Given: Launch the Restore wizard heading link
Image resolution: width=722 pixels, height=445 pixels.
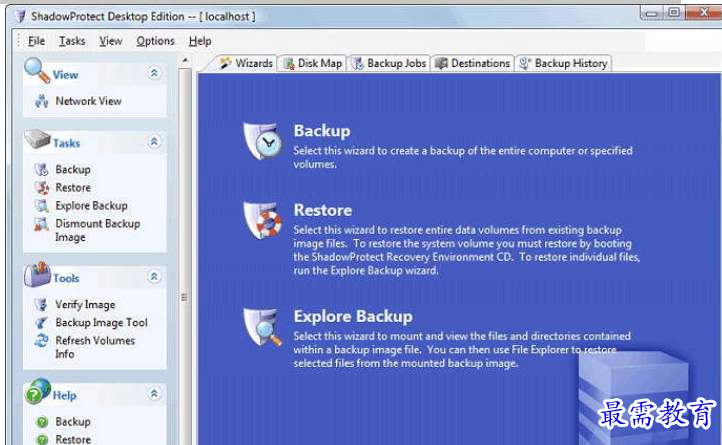Looking at the screenshot, I should [323, 210].
